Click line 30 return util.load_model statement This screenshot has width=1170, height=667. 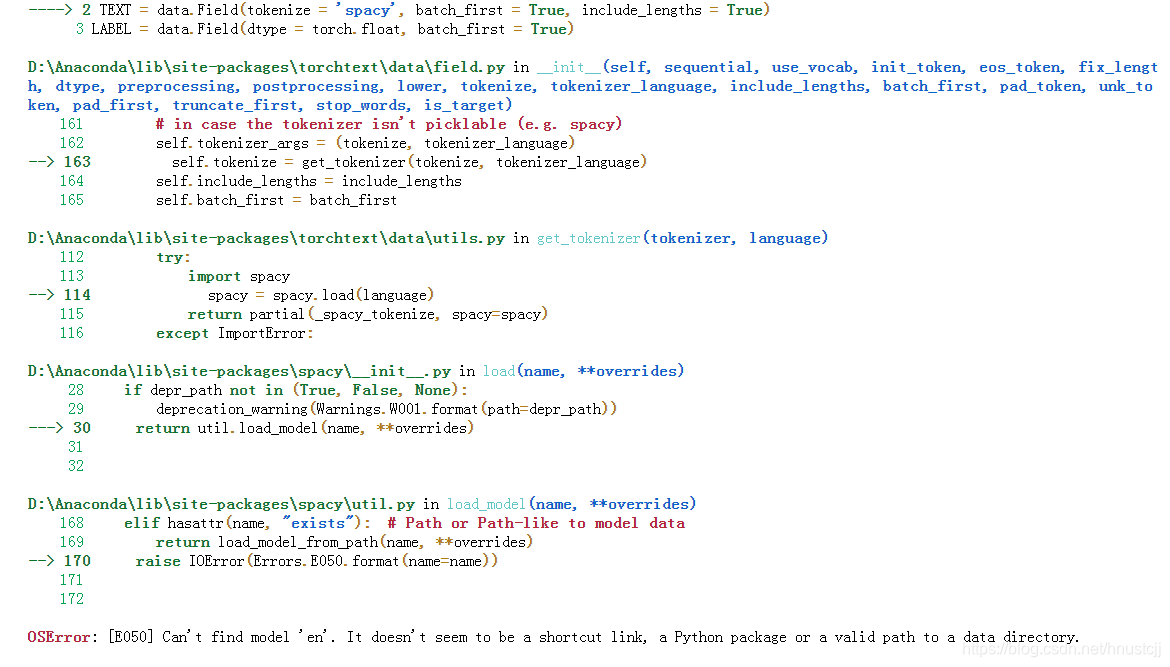[x=304, y=428]
